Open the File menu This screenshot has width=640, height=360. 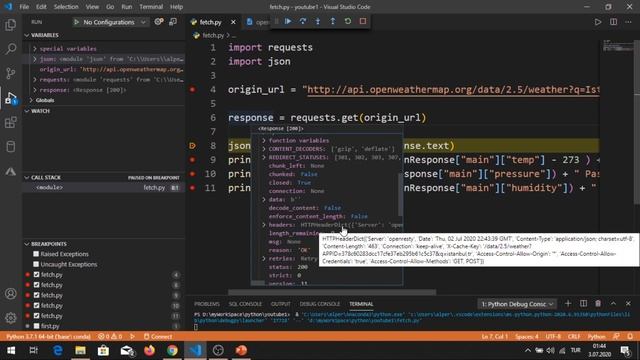click(24, 7)
